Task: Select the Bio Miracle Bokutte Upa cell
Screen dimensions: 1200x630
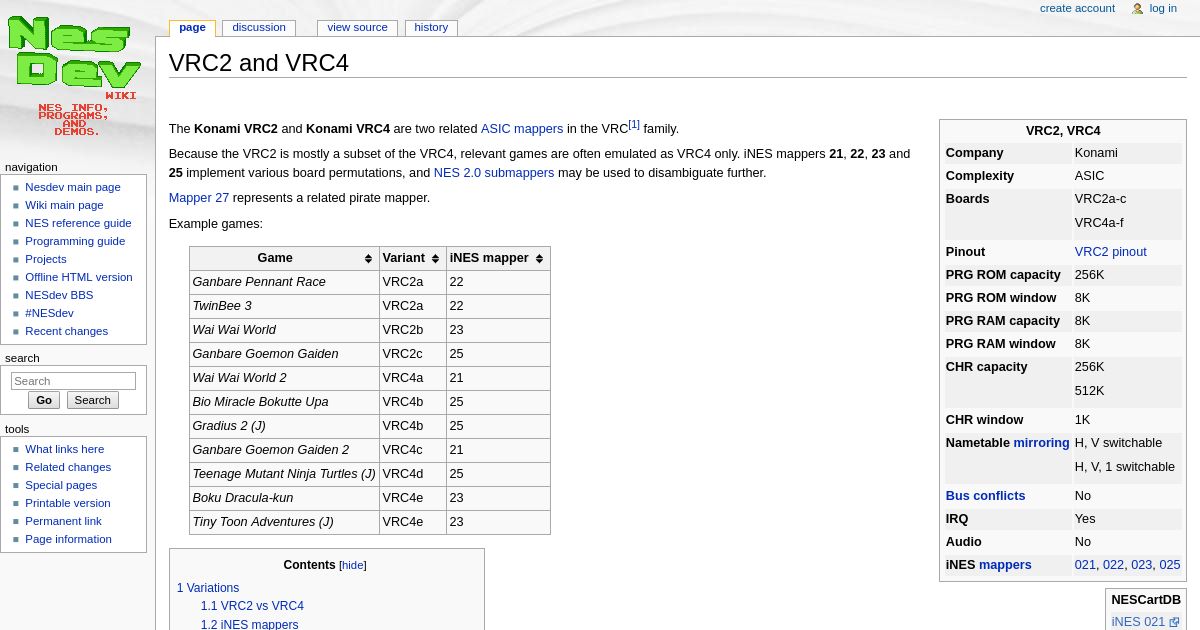Action: [x=284, y=402]
